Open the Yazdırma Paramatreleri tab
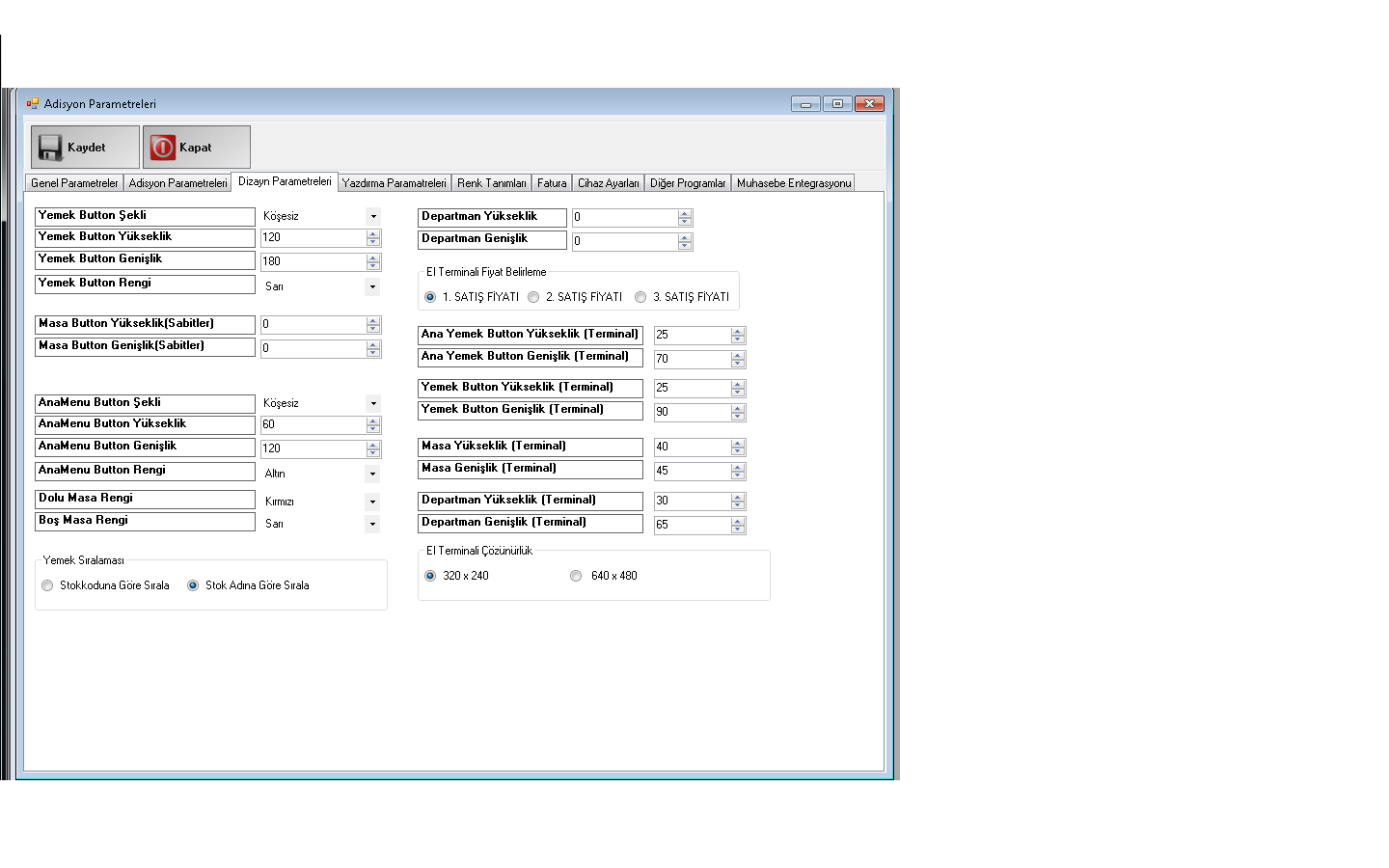Screen dimensions: 1389x868 coord(394,183)
